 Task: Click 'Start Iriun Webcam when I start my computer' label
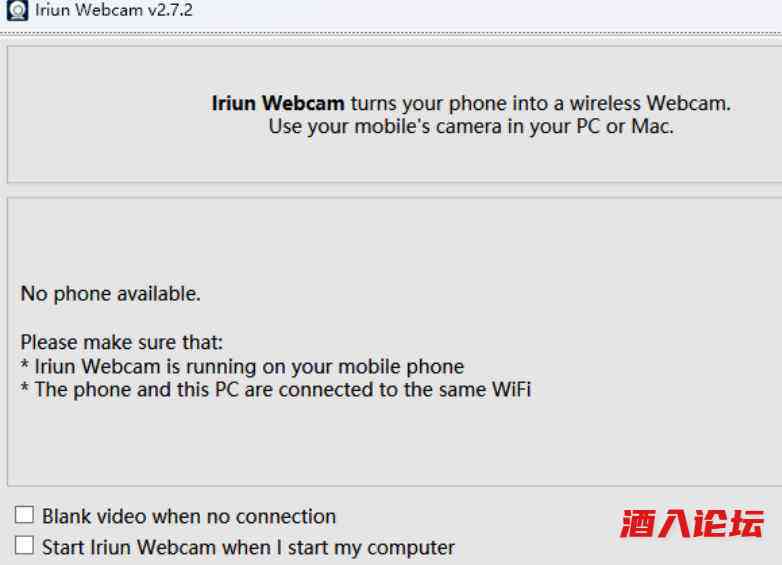point(248,548)
